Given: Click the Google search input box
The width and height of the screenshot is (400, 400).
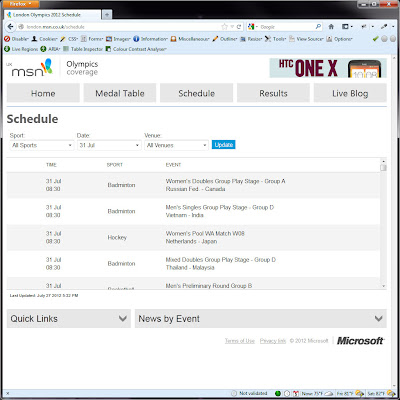Looking at the screenshot, I should tap(287, 27).
